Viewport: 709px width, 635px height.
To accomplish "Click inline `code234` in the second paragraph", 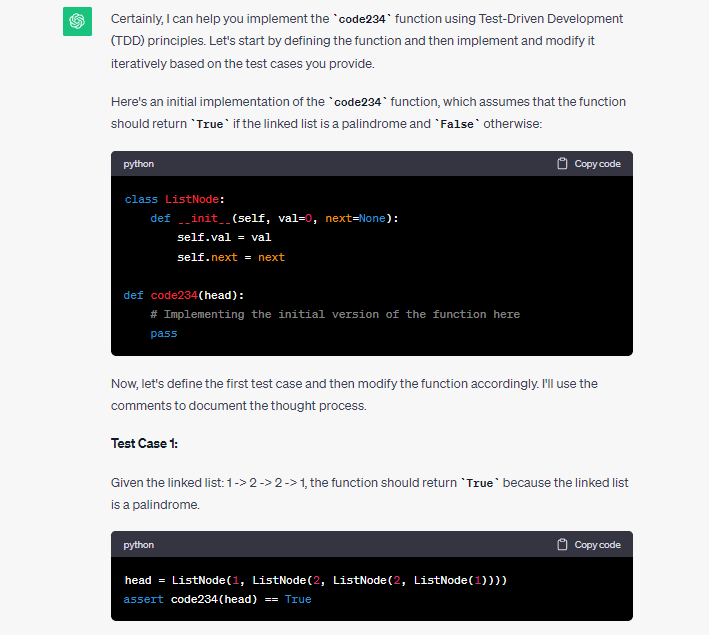I will pyautogui.click(x=359, y=102).
